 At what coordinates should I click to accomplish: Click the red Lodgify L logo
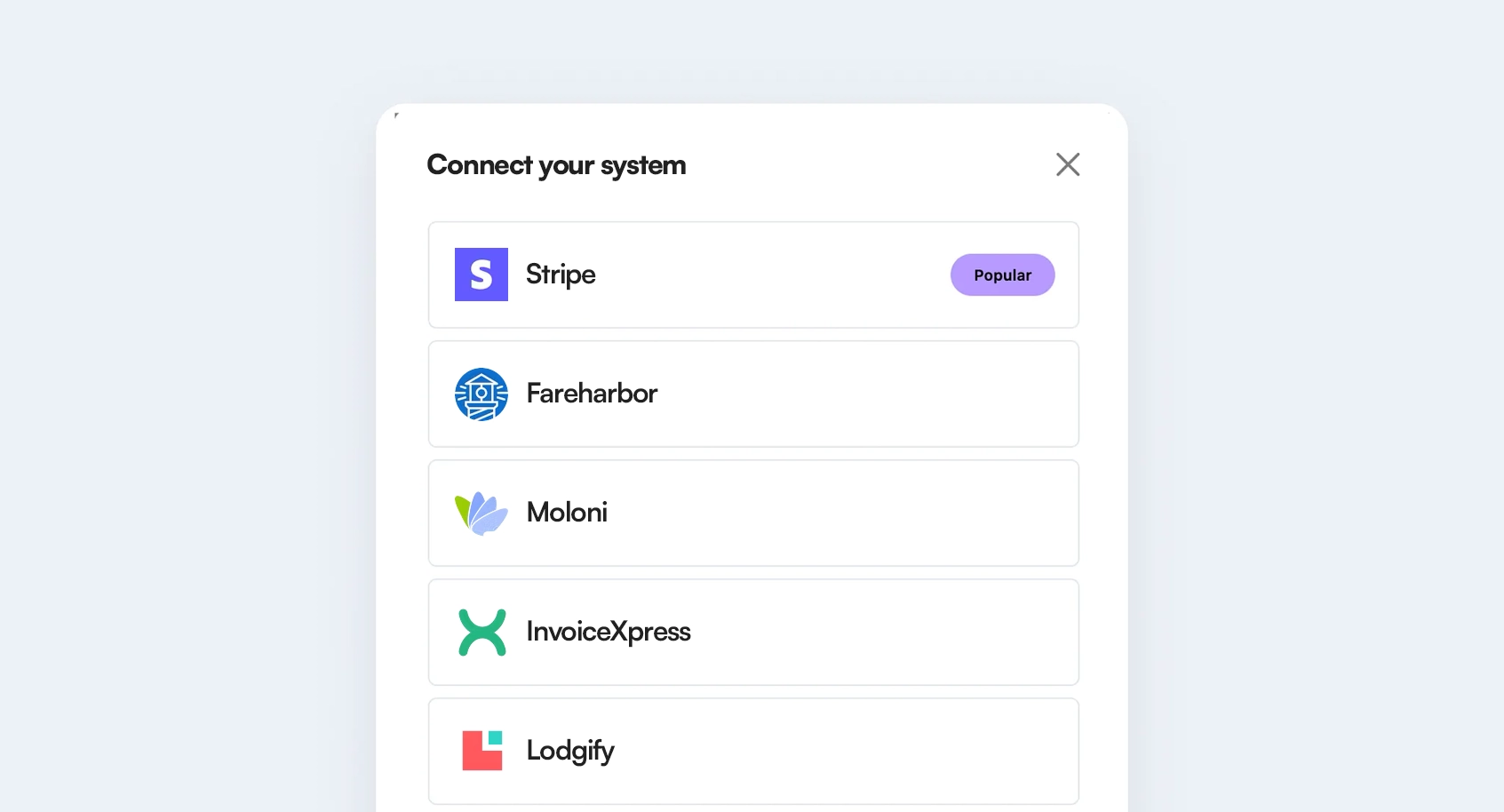(481, 751)
